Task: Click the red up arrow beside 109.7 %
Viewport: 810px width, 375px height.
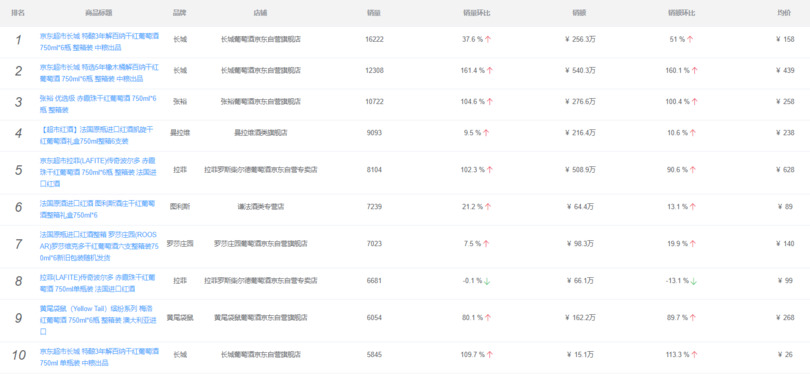Action: coord(490,355)
